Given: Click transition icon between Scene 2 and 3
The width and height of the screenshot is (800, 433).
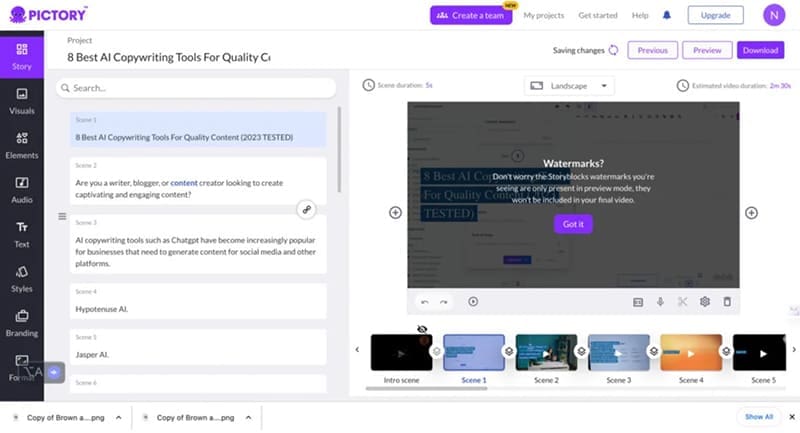Looking at the screenshot, I should 582,351.
